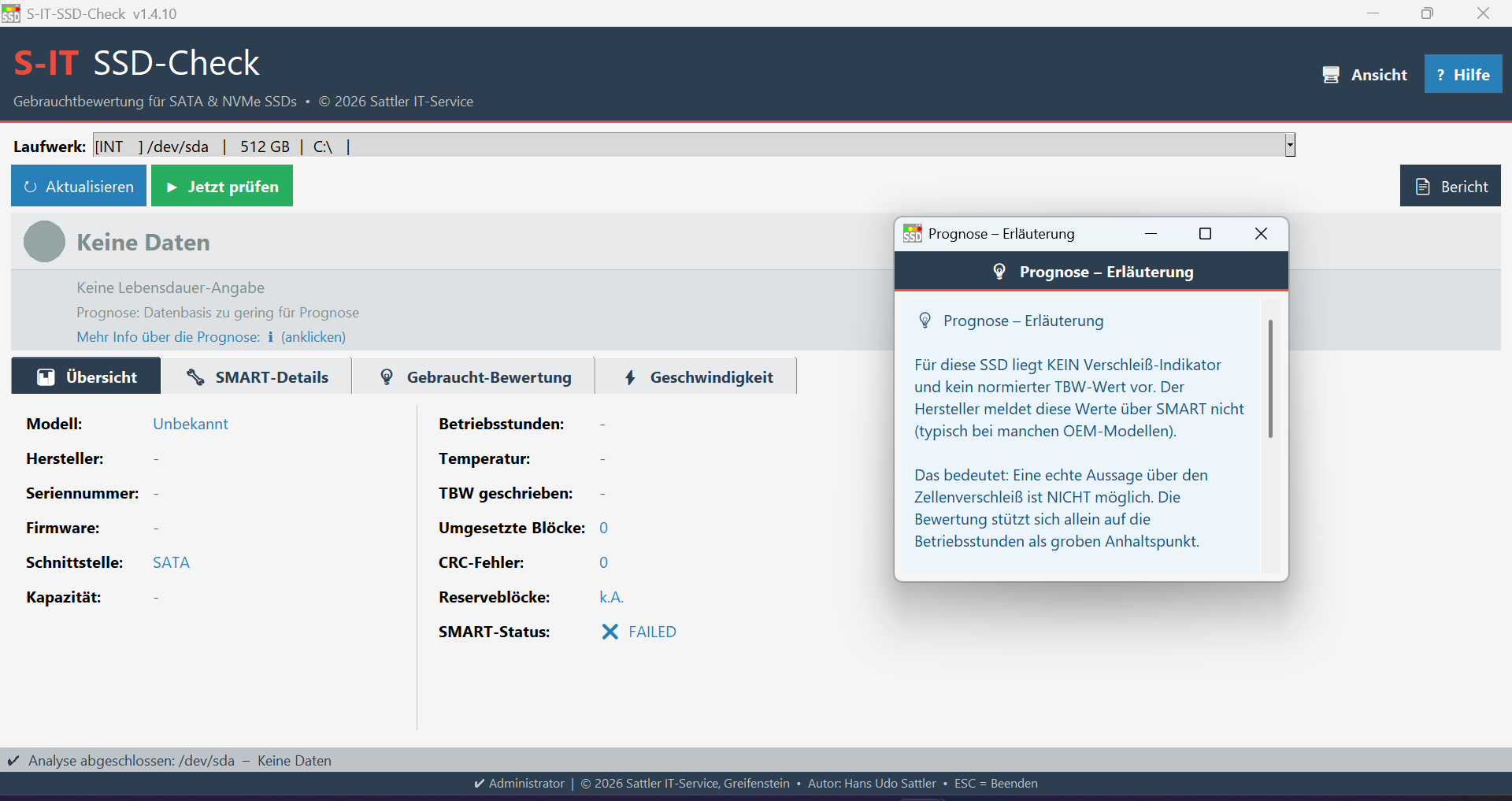Click the S-IT-SSD-Check app icon in the main title bar
Screen dimensions: 1512x801
[x=11, y=13]
